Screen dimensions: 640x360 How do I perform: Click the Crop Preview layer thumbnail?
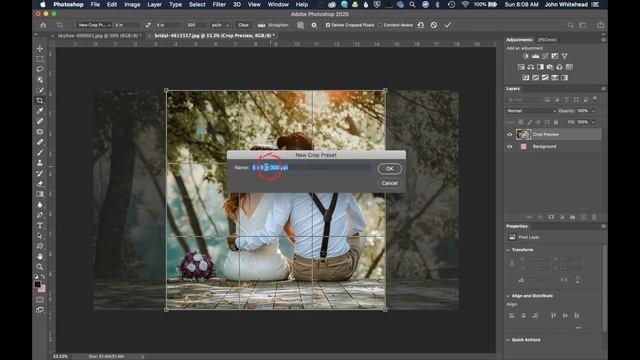523,134
